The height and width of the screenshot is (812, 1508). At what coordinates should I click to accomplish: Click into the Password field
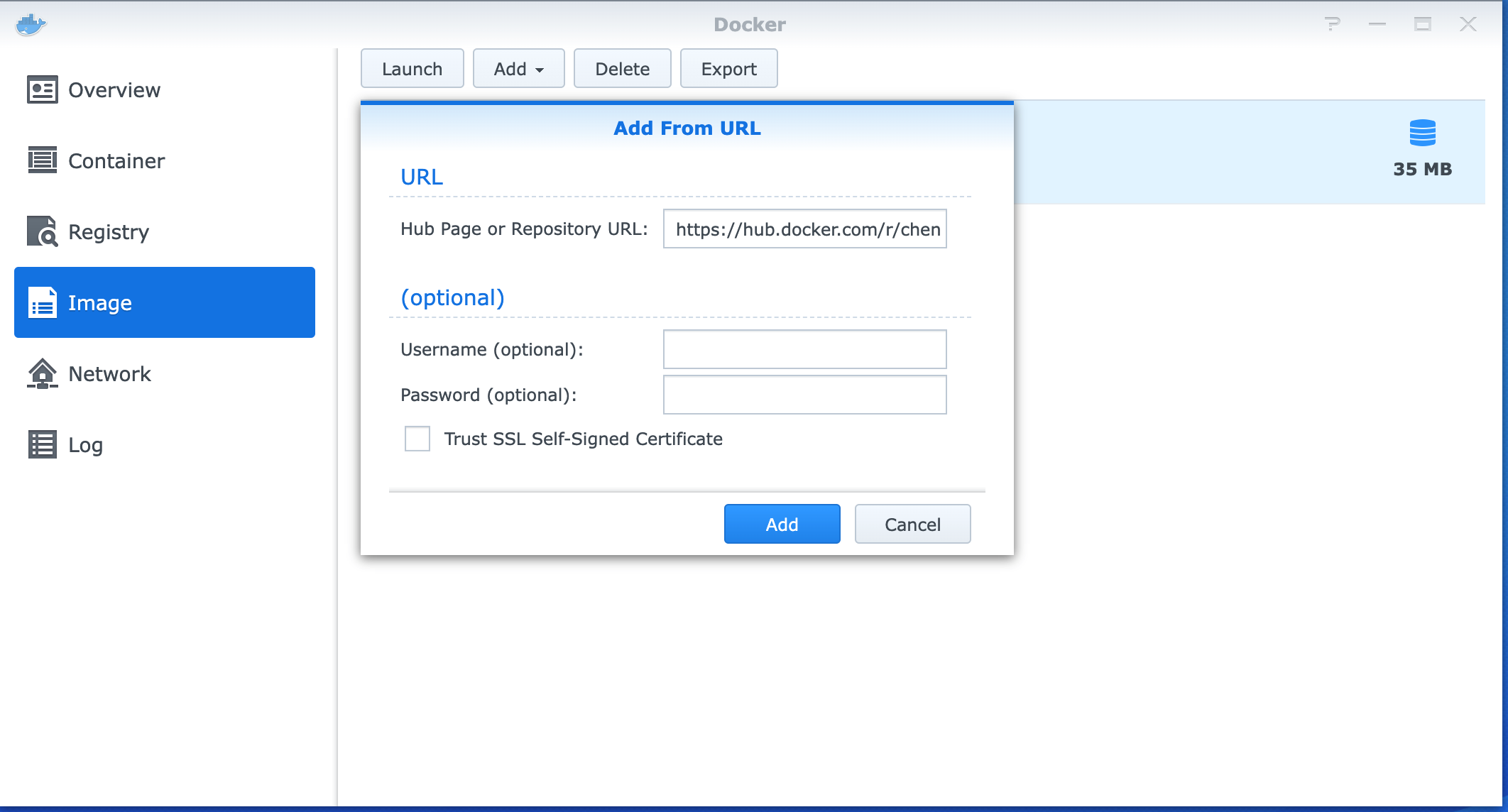804,395
